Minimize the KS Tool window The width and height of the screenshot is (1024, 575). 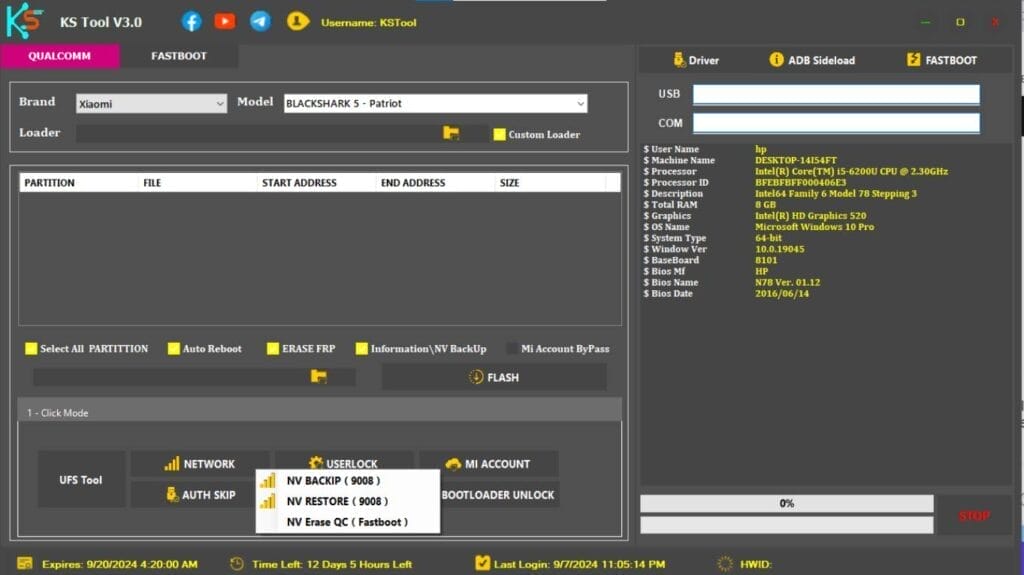pos(925,22)
